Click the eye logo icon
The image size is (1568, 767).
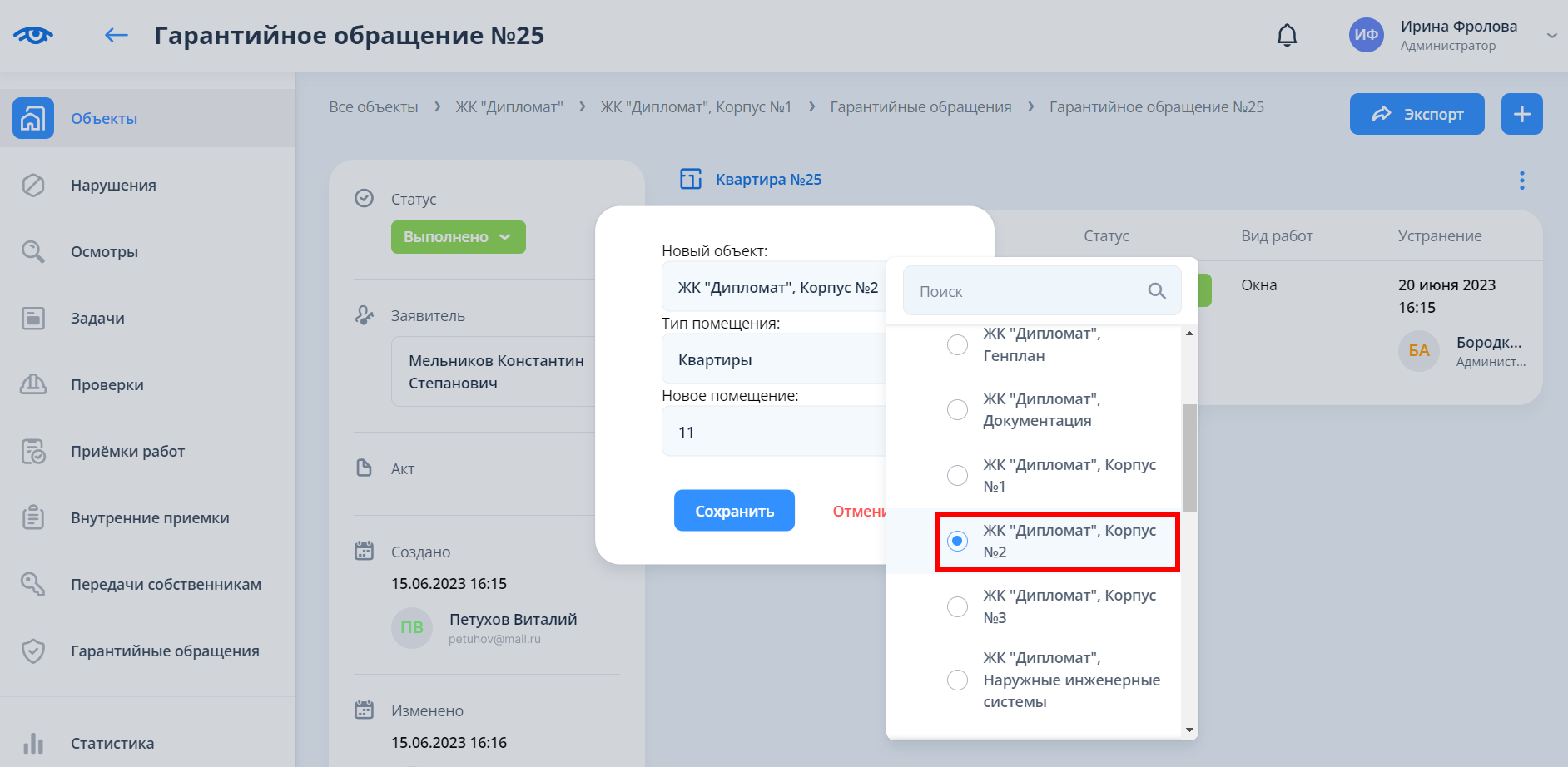(x=33, y=35)
